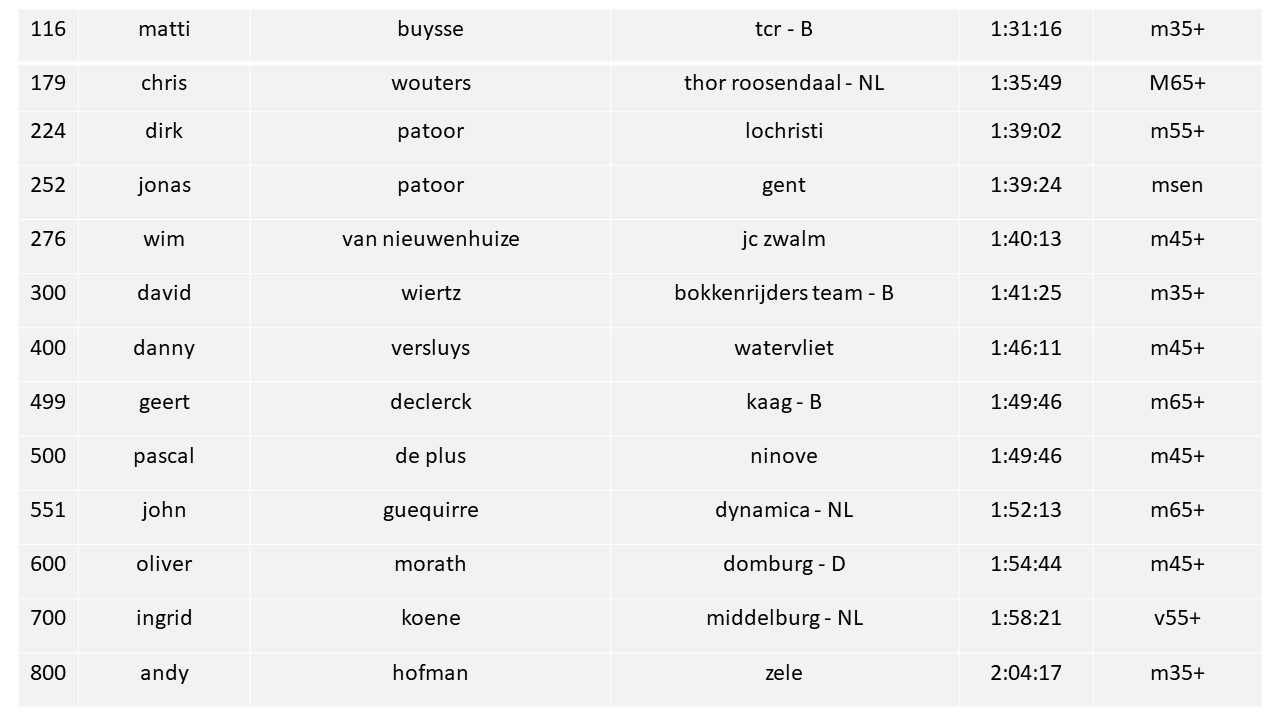Select the cell with rank 116
The image size is (1280, 720).
48,29
